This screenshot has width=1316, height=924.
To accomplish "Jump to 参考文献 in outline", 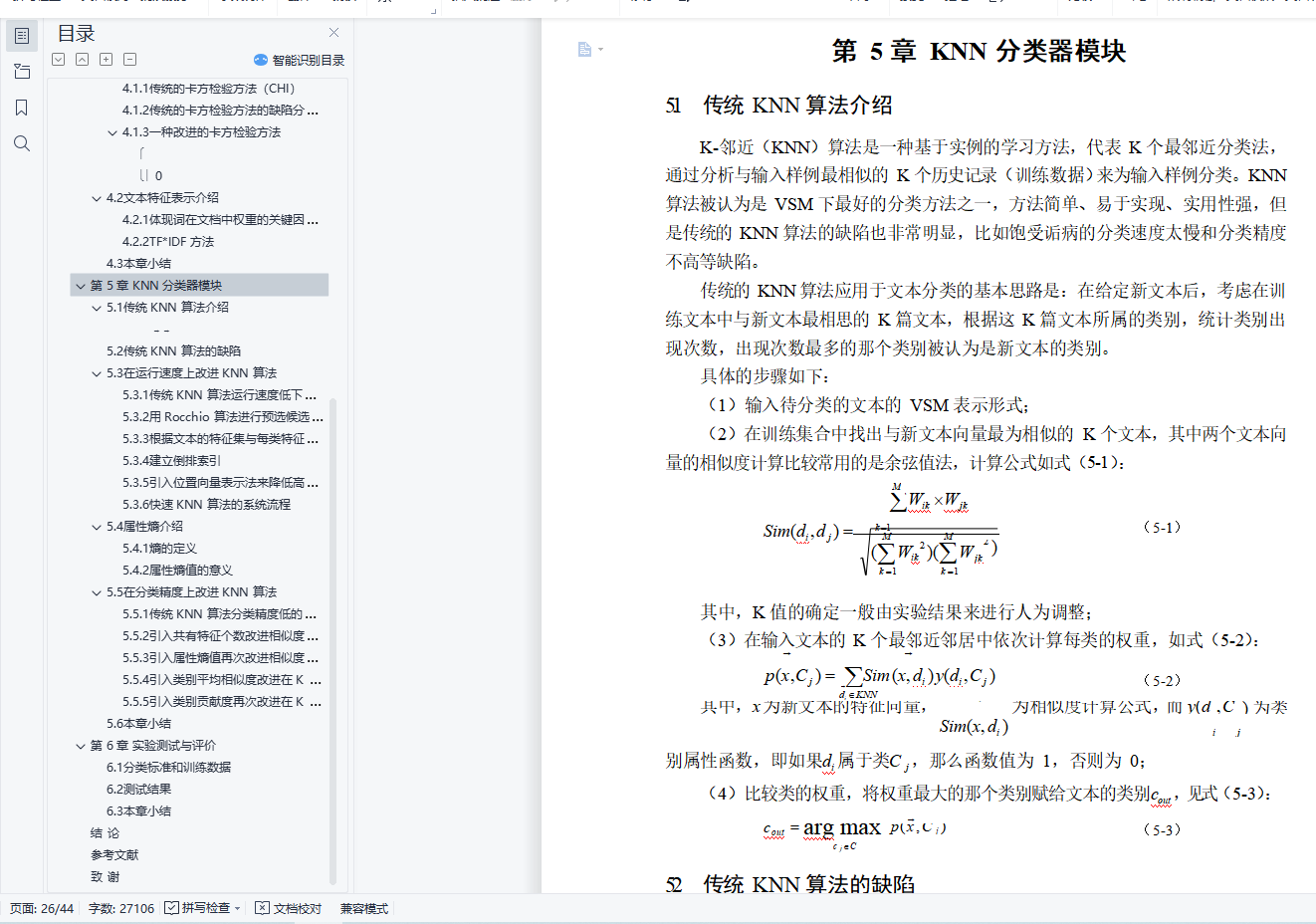I will point(114,855).
